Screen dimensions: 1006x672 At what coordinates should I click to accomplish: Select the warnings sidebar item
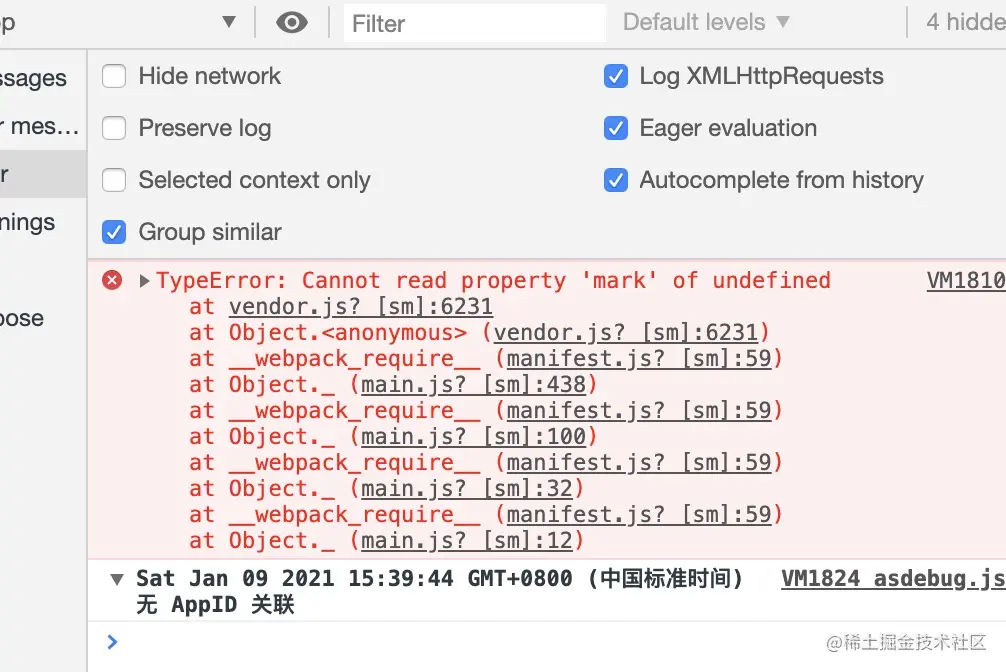pyautogui.click(x=30, y=222)
